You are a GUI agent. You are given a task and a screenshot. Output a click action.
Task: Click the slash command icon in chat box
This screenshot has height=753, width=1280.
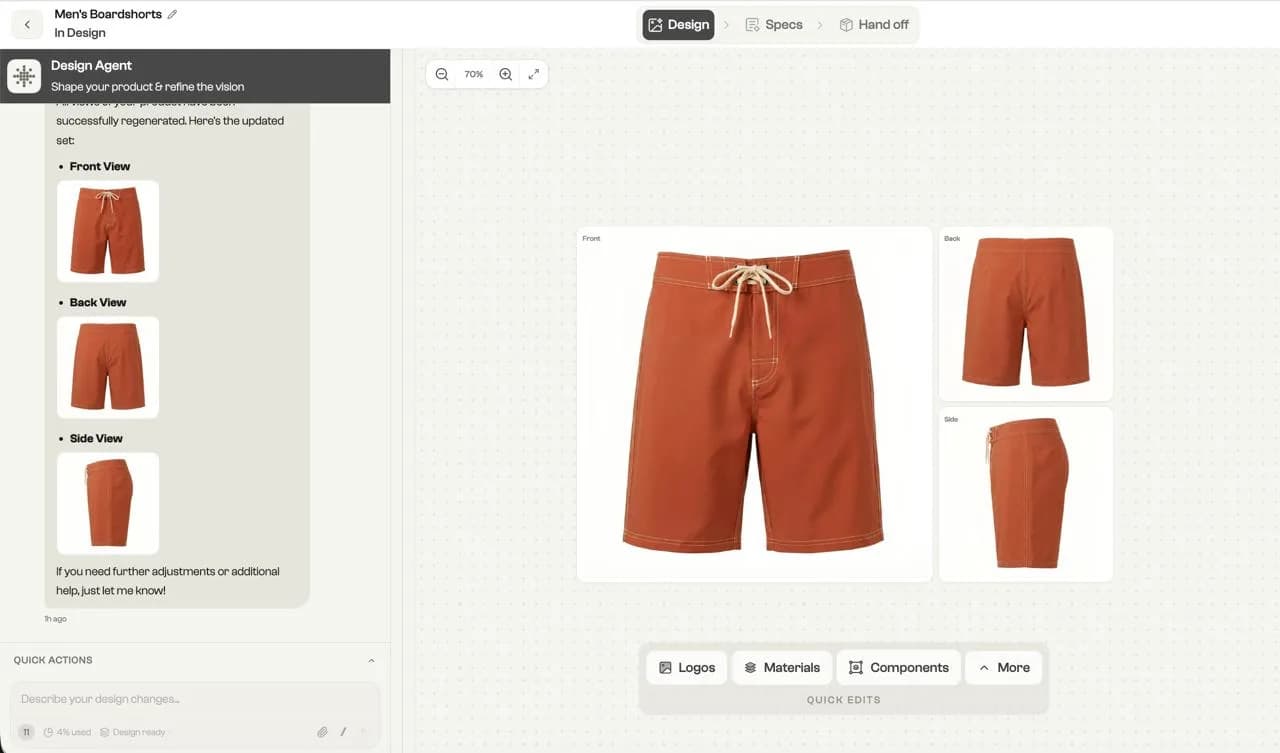pyautogui.click(x=343, y=732)
